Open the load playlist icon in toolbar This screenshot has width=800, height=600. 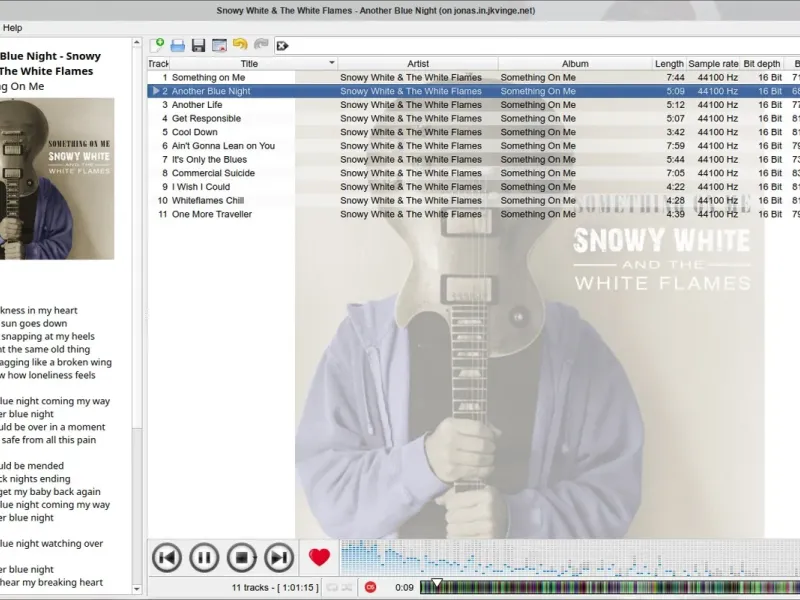[x=178, y=45]
